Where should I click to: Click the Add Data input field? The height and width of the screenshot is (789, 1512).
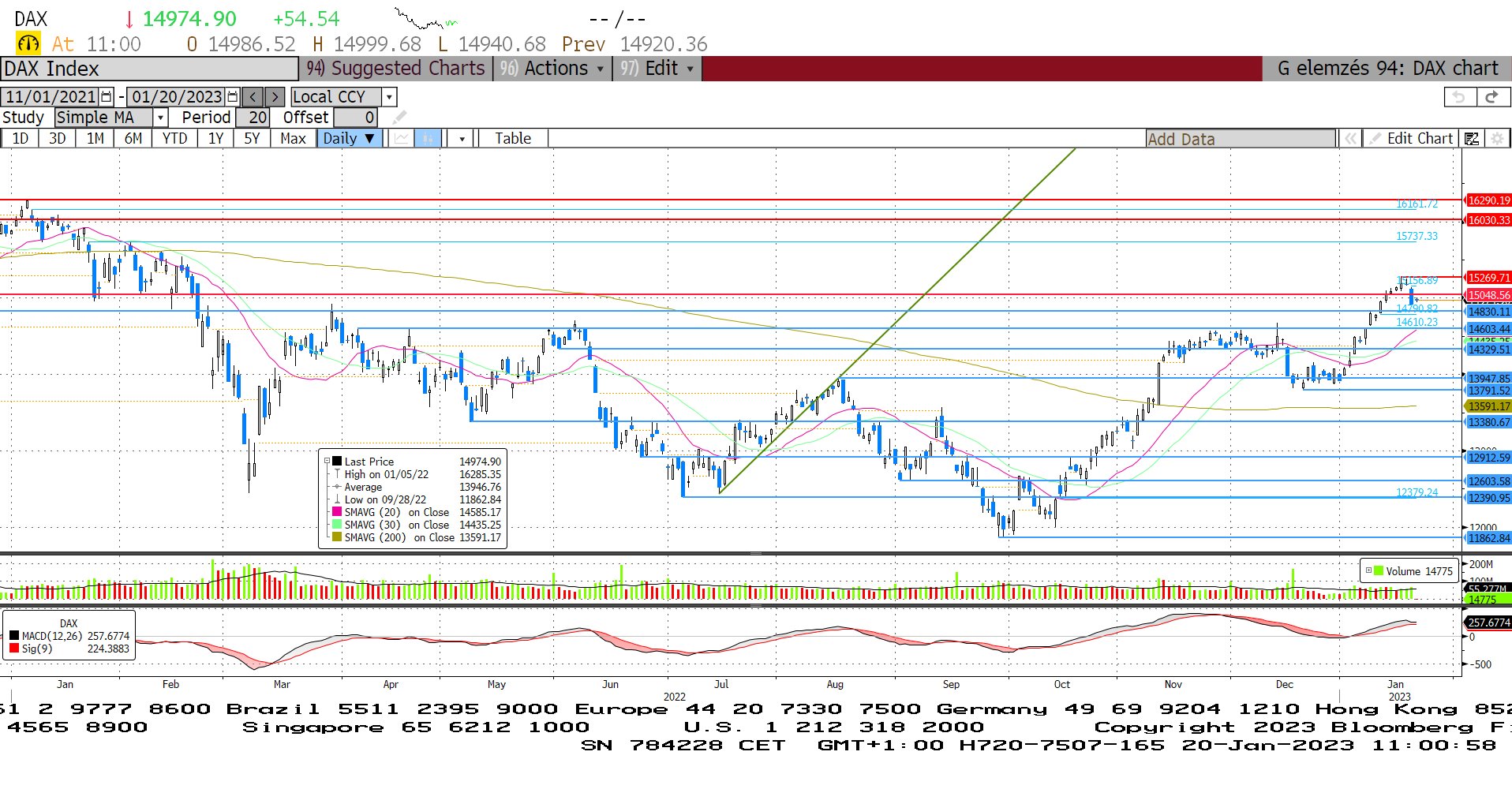(x=1241, y=140)
